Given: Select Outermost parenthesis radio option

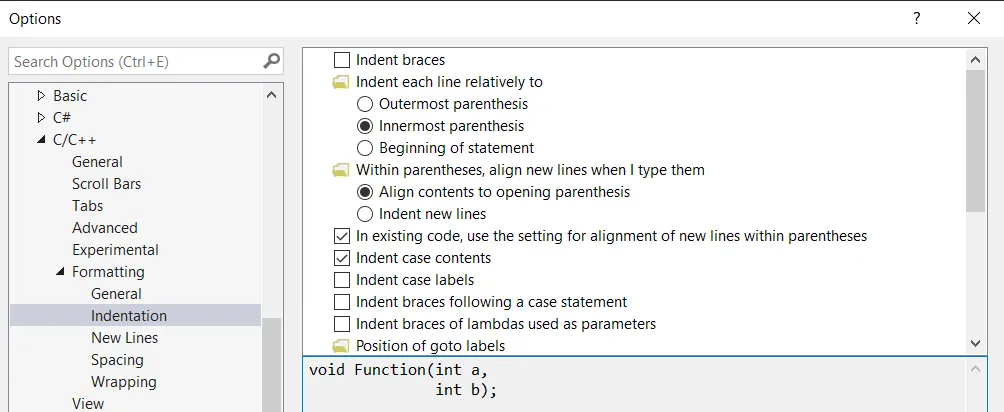Looking at the screenshot, I should (x=365, y=104).
